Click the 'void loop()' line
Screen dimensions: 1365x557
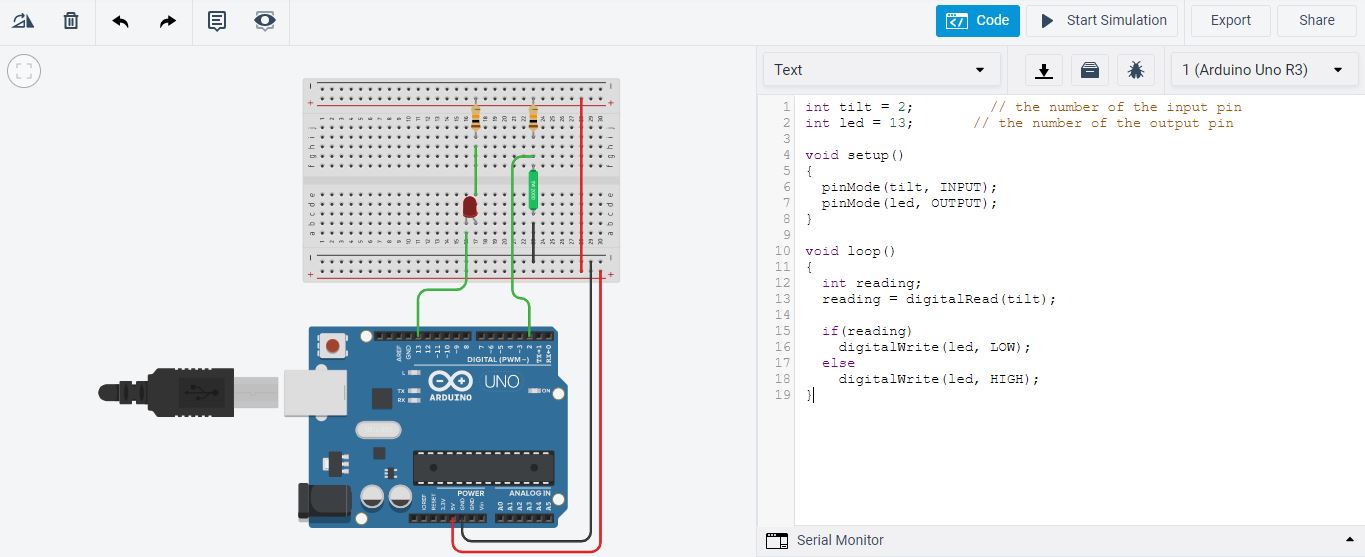pyautogui.click(x=851, y=251)
